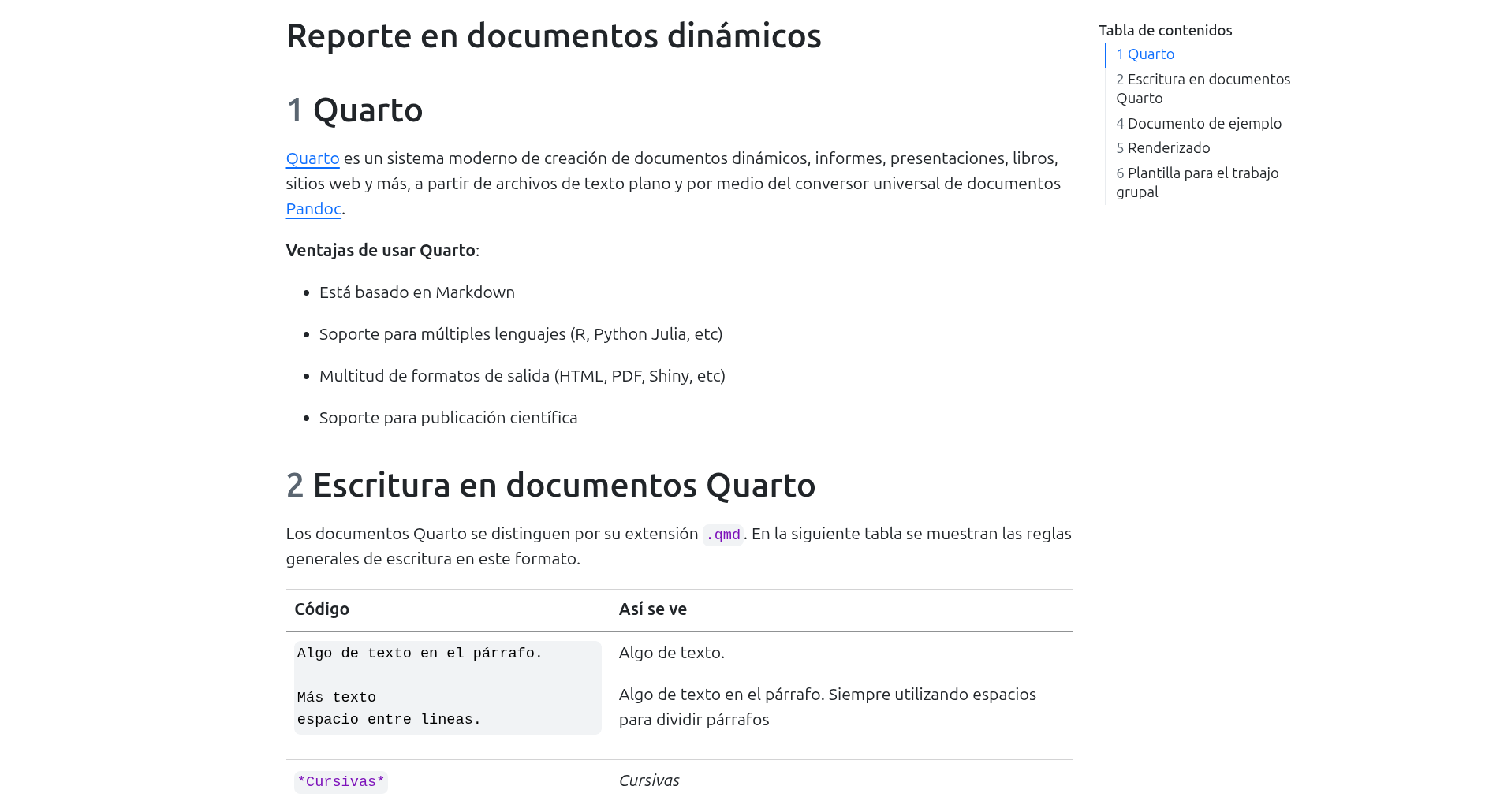This screenshot has height=812, width=1500.
Task: Click the 'Código' table column header
Action: tap(322, 609)
